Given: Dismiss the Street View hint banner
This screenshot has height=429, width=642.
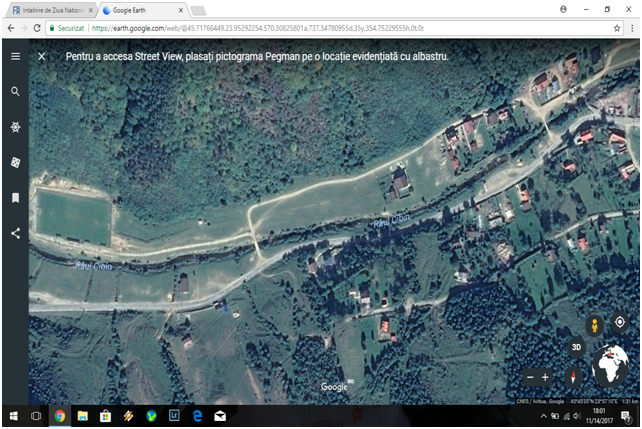Looking at the screenshot, I should point(42,56).
